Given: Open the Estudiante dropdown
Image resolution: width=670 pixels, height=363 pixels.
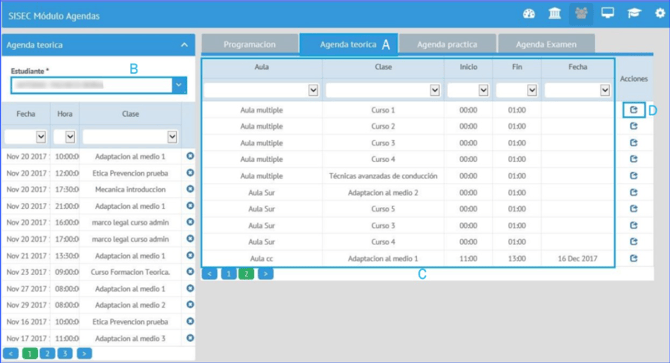Looking at the screenshot, I should point(179,85).
